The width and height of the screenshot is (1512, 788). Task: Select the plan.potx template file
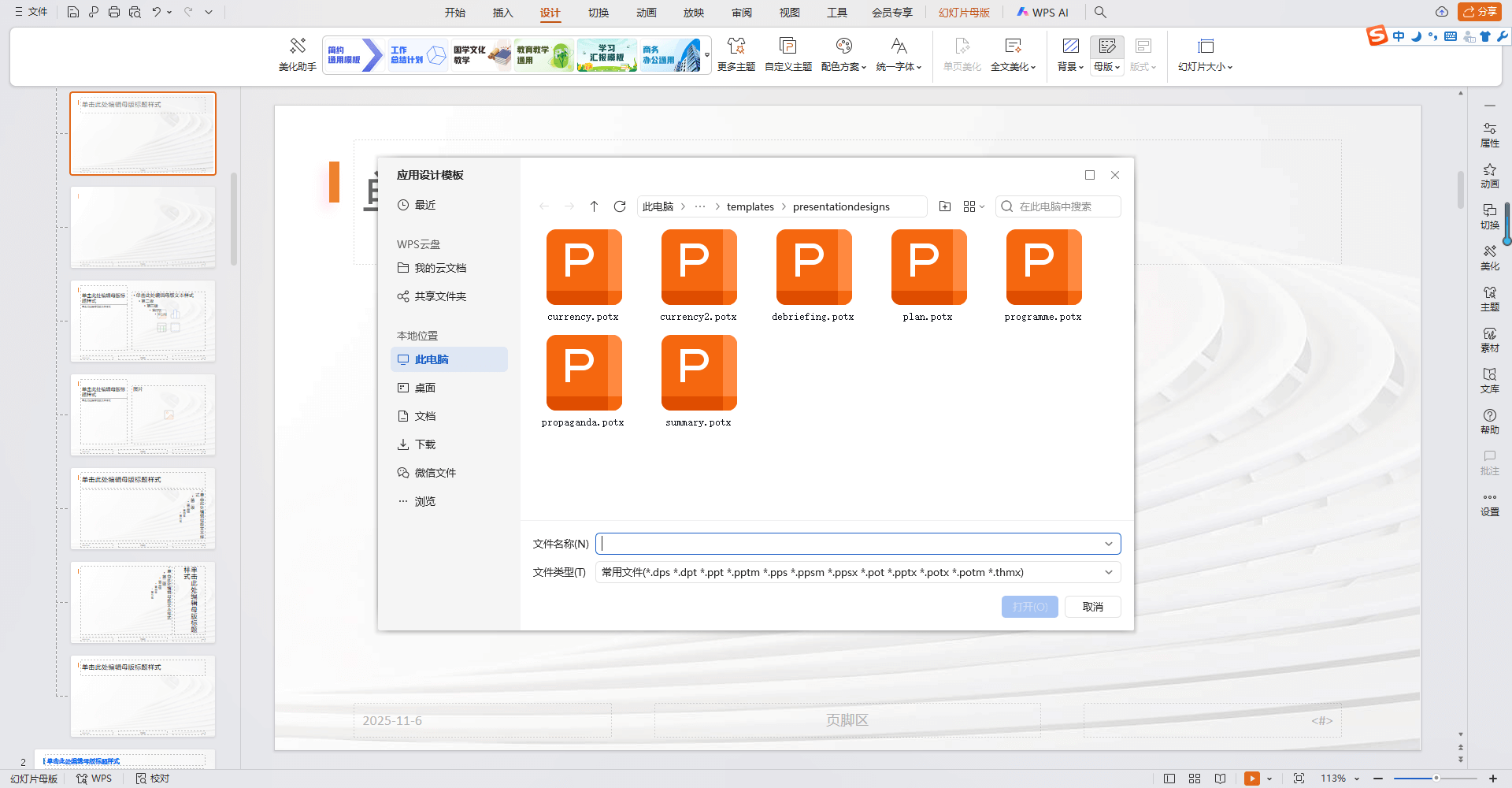click(928, 275)
